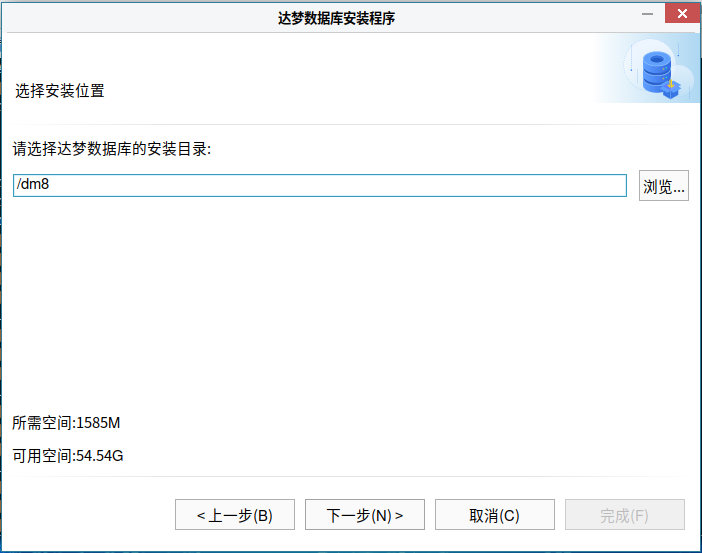The image size is (702, 553).
Task: Close the 达梦数据库安装程序 window
Action: 682,13
